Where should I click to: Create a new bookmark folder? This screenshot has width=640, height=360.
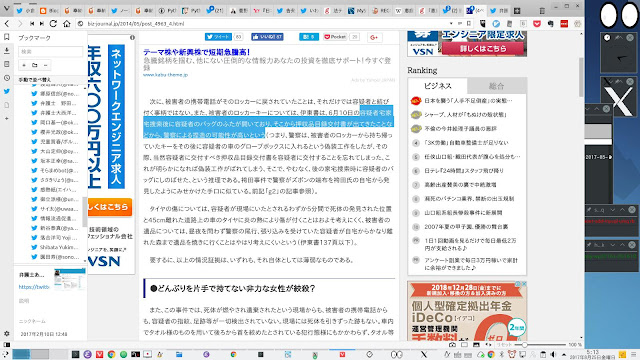click(x=35, y=65)
